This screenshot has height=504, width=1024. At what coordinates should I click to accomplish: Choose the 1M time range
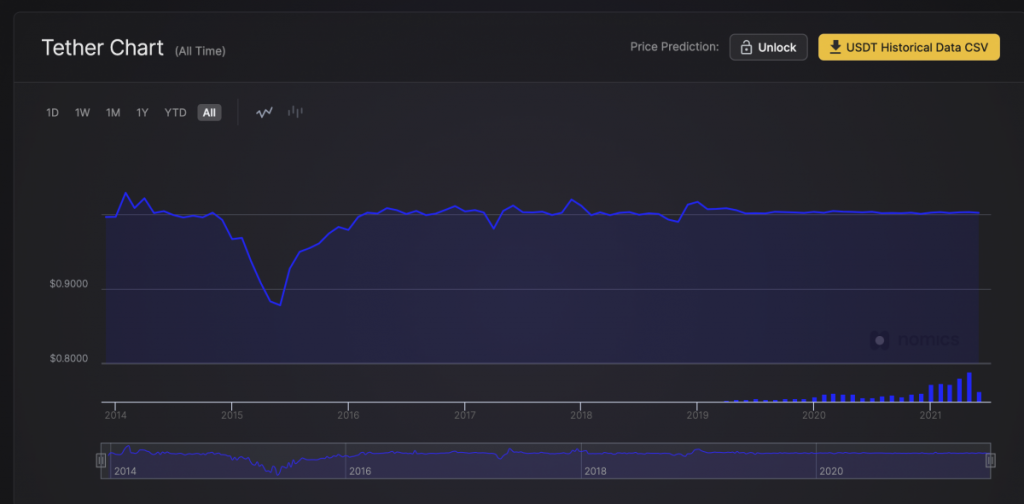(x=113, y=113)
